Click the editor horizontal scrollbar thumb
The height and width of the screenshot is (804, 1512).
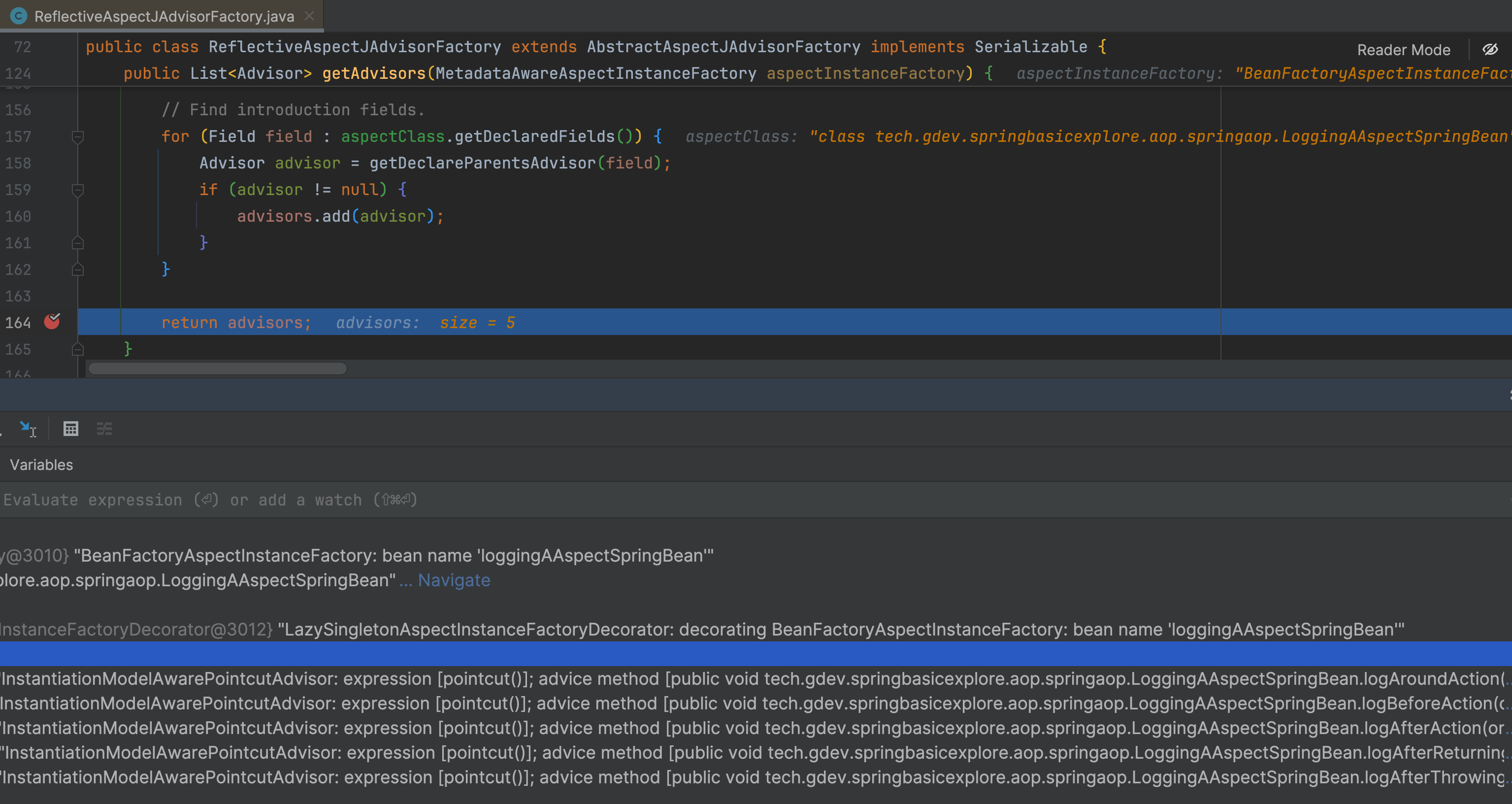coord(217,369)
